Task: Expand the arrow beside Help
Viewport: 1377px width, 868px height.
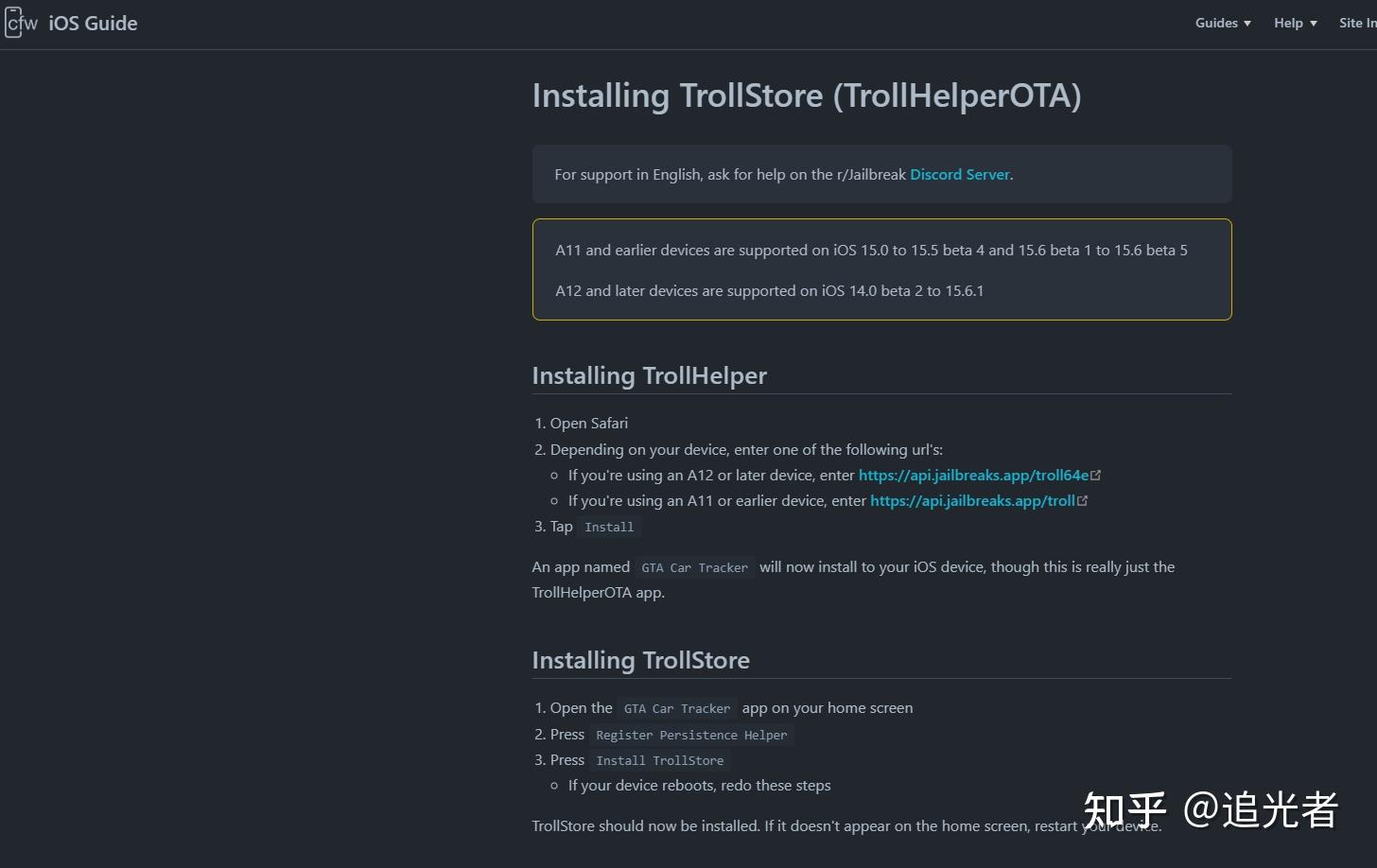Action: click(1314, 24)
